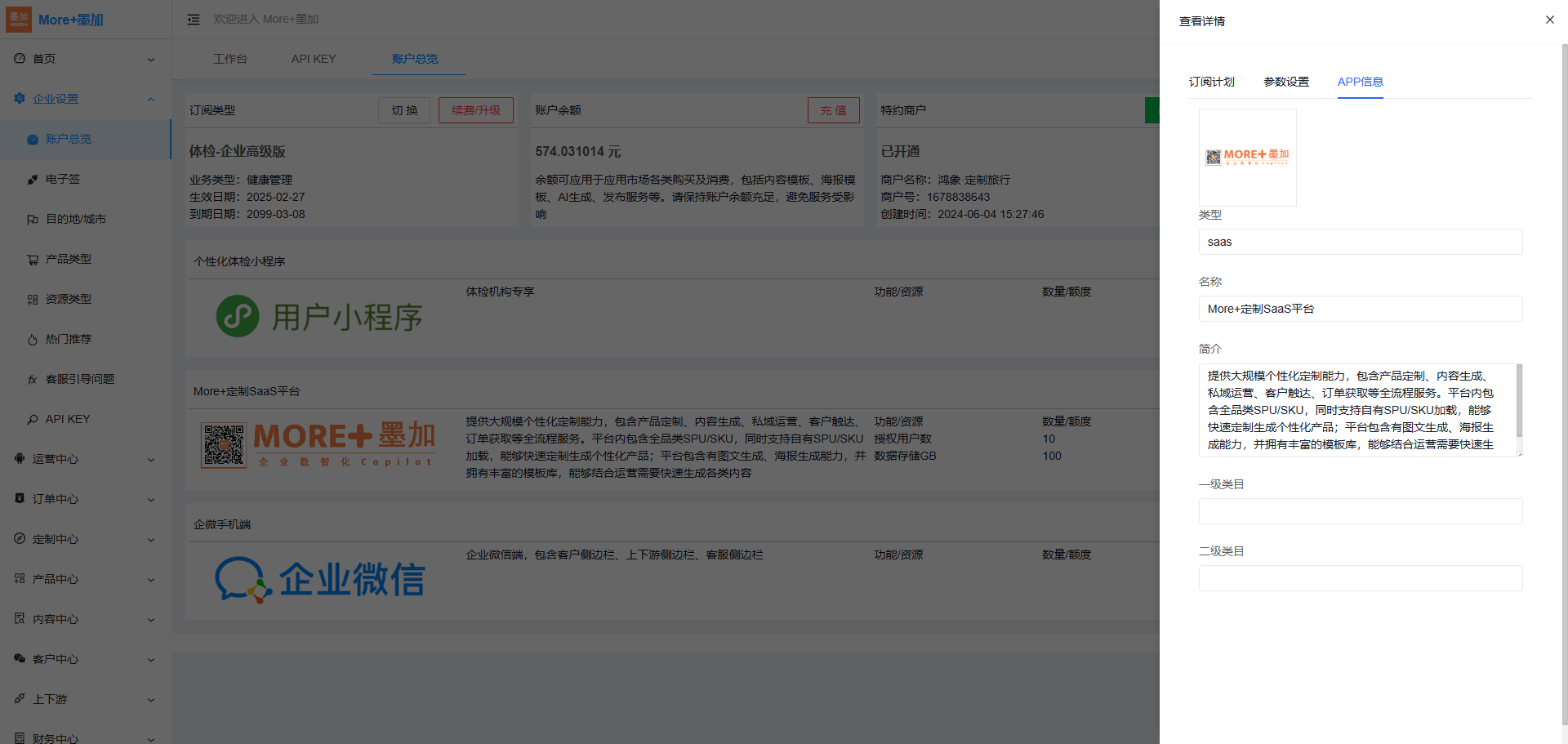This screenshot has height=744, width=1568.
Task: Expand the 首页 sidebar menu
Action: (x=151, y=60)
